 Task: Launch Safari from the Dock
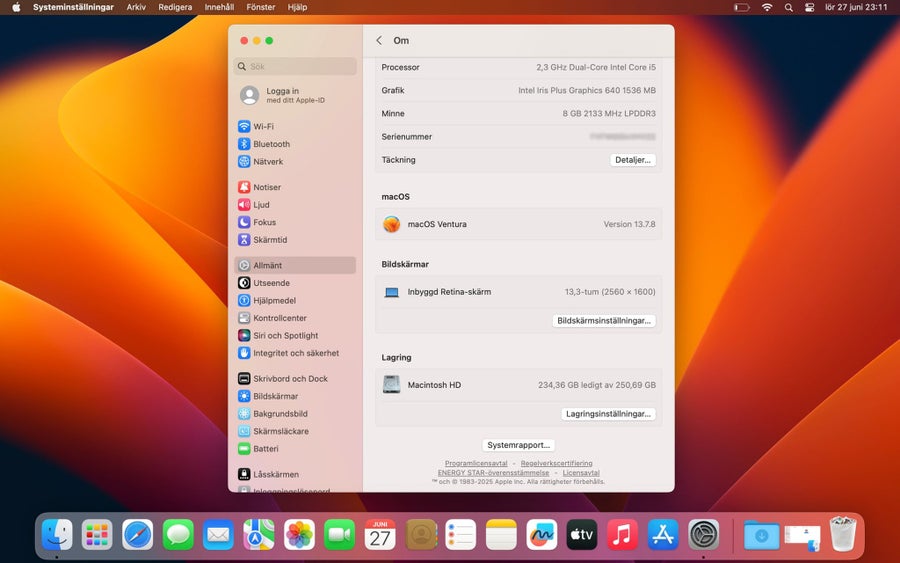(138, 534)
